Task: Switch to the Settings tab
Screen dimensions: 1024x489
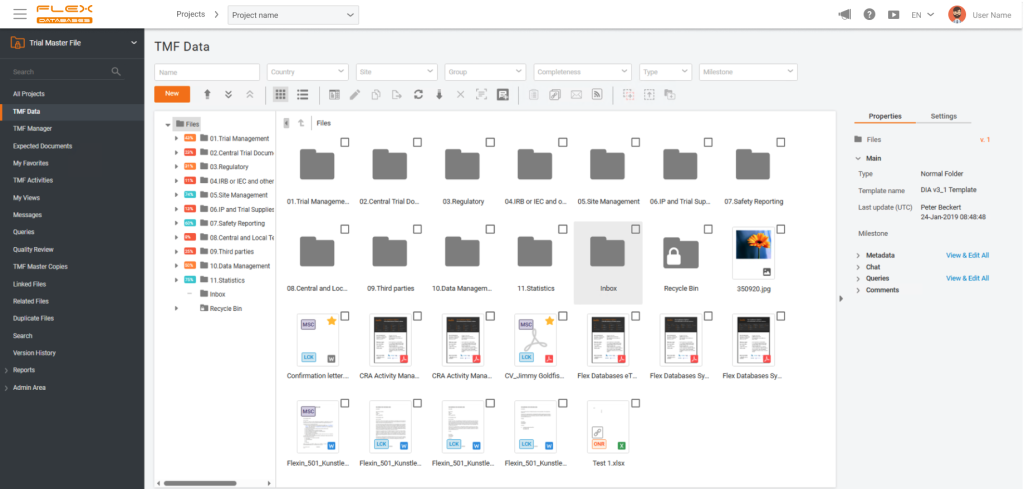Action: 943,116
